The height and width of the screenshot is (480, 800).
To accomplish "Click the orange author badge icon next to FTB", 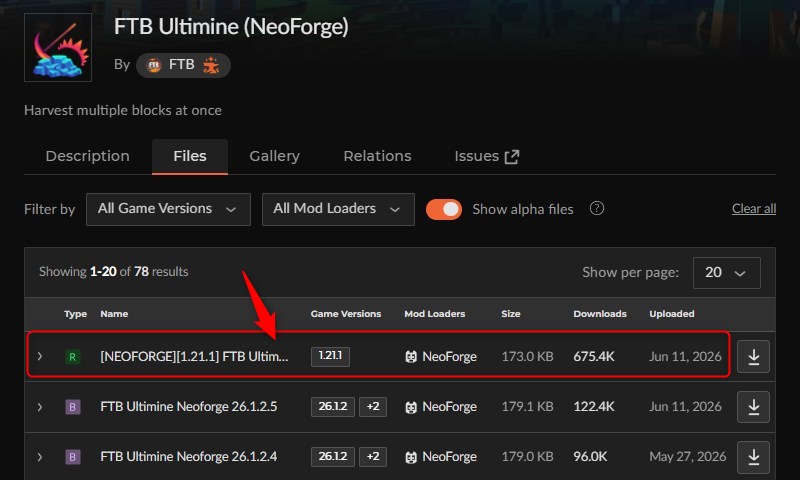I will pos(211,65).
